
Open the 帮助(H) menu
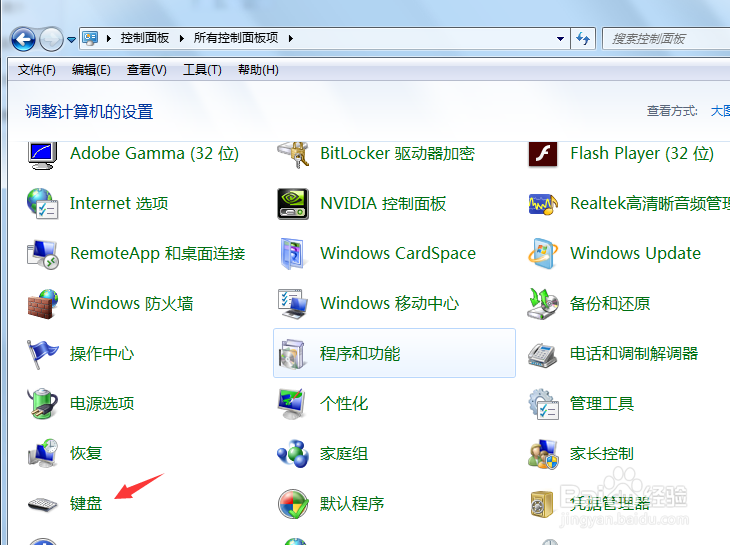(258, 70)
